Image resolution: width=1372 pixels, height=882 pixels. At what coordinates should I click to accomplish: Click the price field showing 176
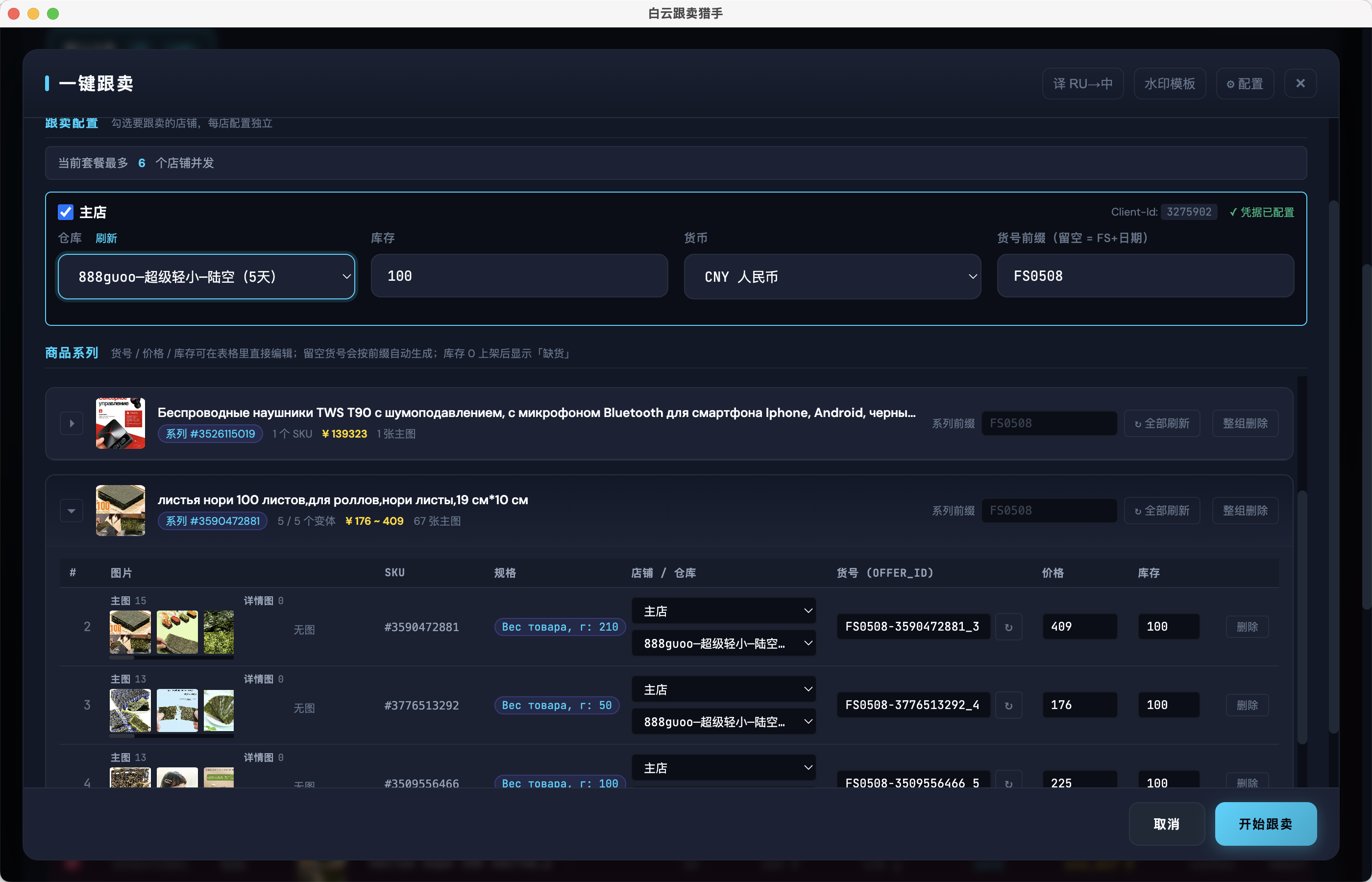(x=1079, y=706)
